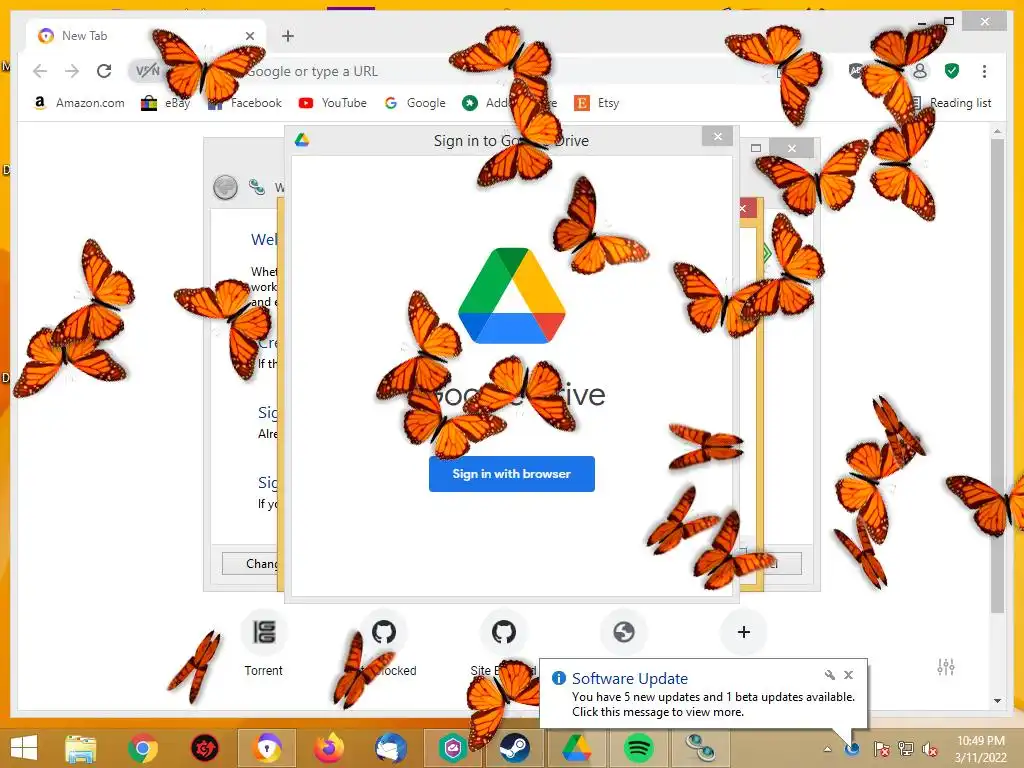Image resolution: width=1024 pixels, height=768 pixels.
Task: Open Steam from the taskbar
Action: point(515,748)
